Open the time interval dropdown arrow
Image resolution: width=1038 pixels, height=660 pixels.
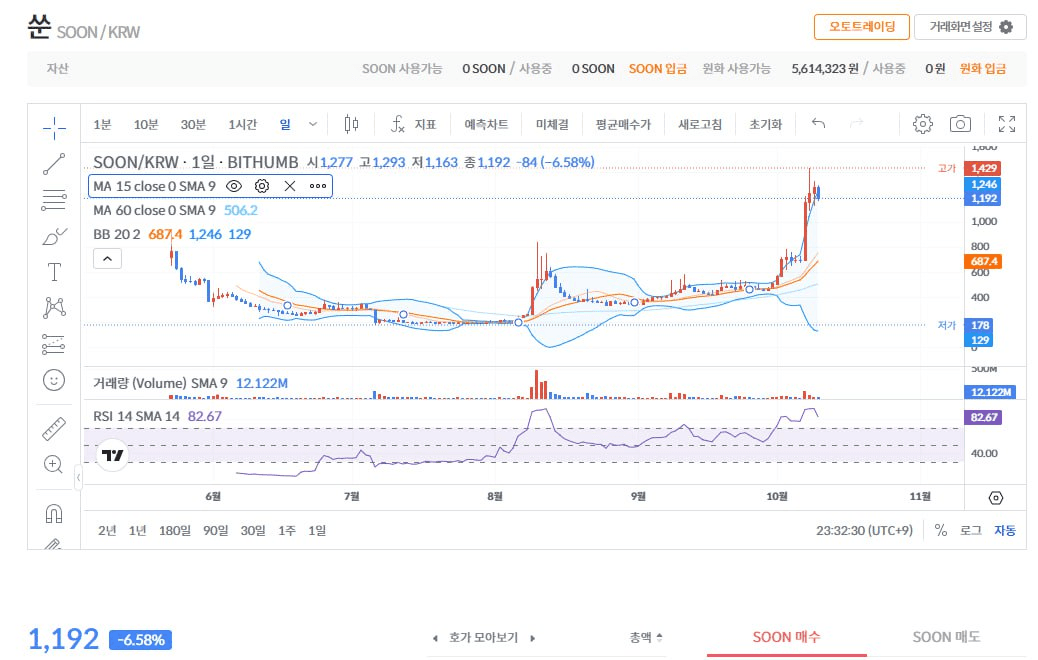tap(313, 124)
